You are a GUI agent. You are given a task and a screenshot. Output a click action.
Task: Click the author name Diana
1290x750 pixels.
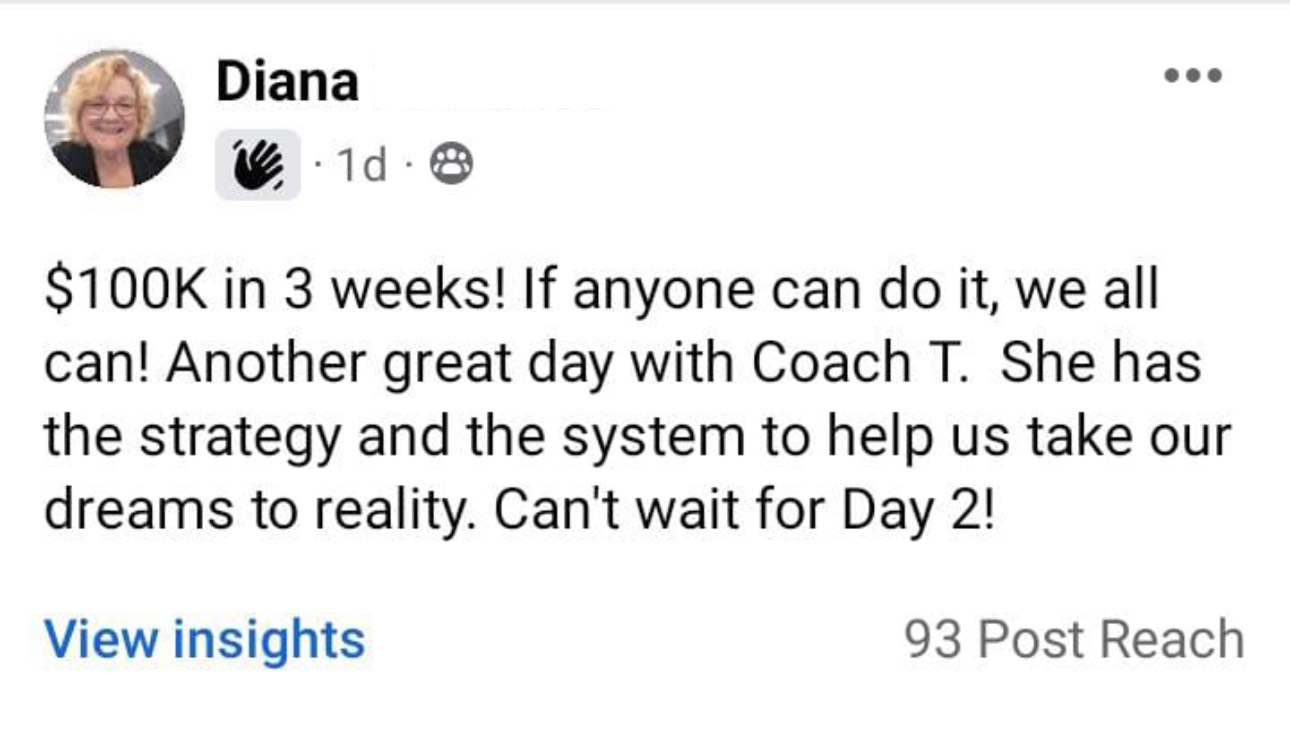pyautogui.click(x=287, y=81)
